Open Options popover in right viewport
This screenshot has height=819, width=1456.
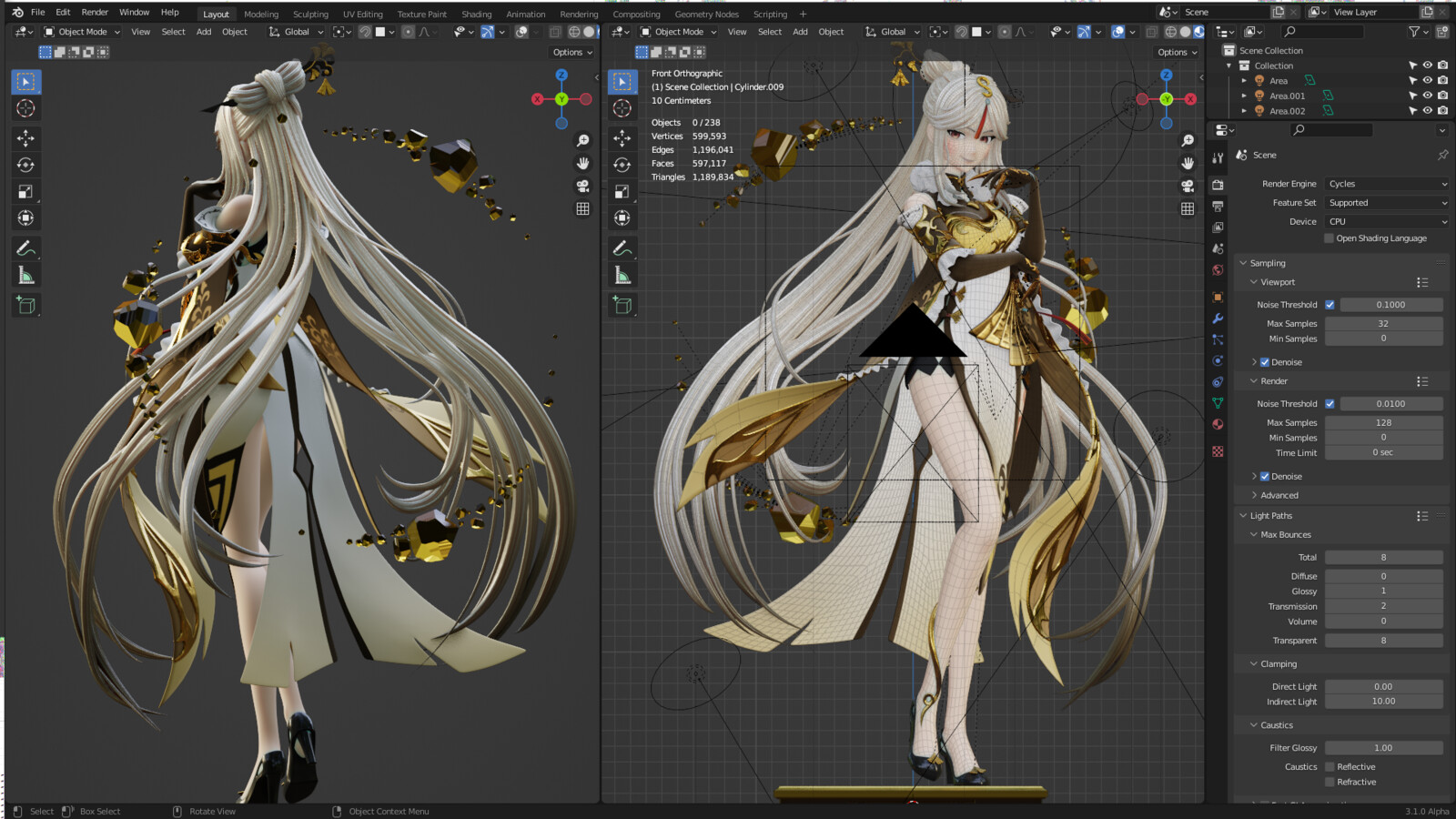(1178, 53)
